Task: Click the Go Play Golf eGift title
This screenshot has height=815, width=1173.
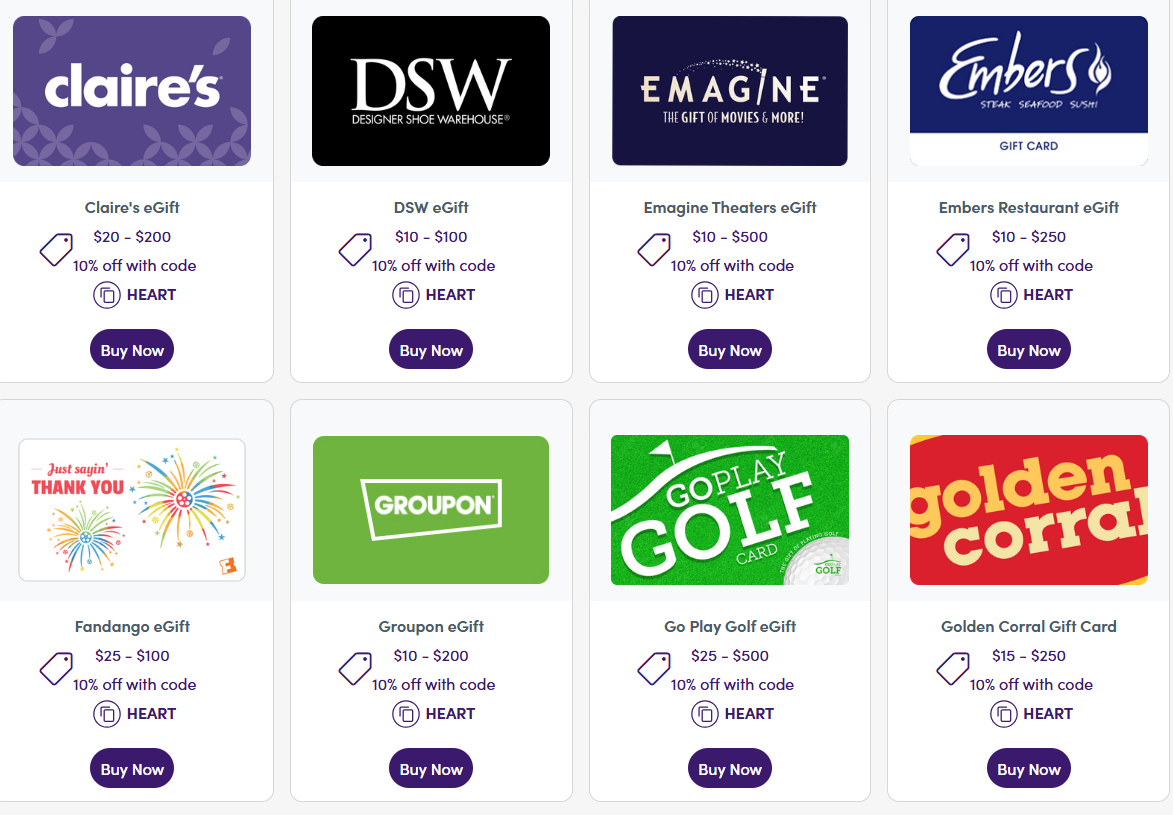Action: coord(729,626)
